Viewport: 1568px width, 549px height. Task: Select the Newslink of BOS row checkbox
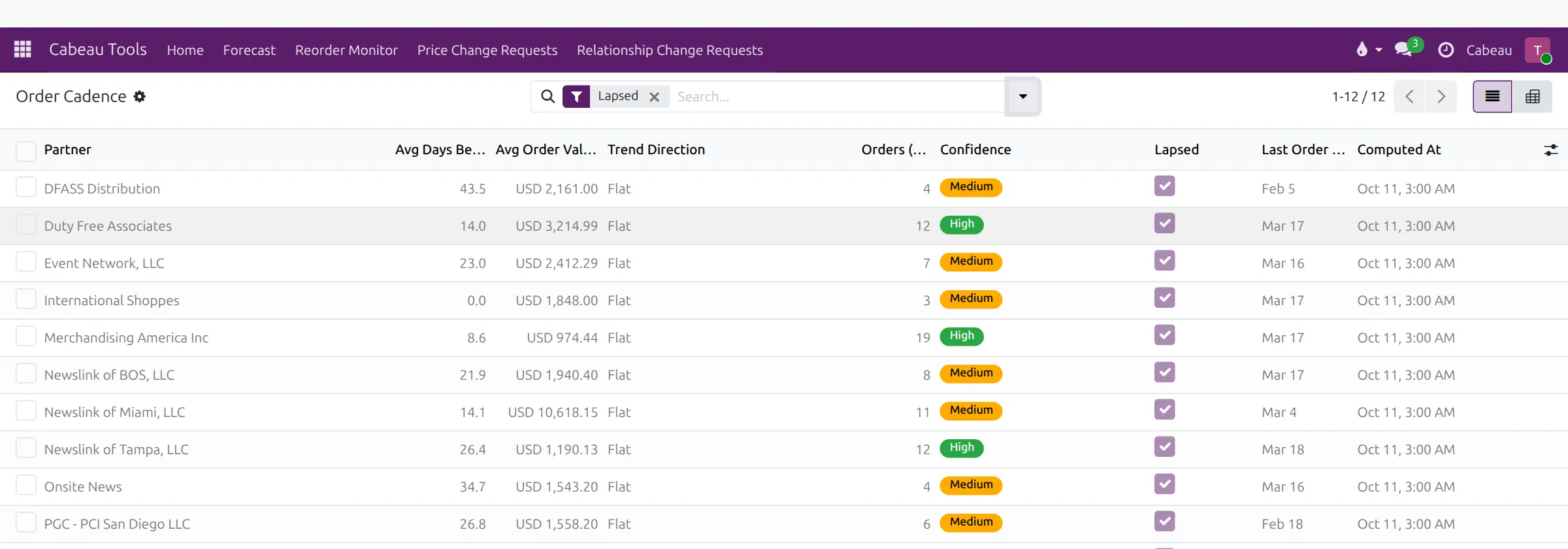pyautogui.click(x=25, y=373)
